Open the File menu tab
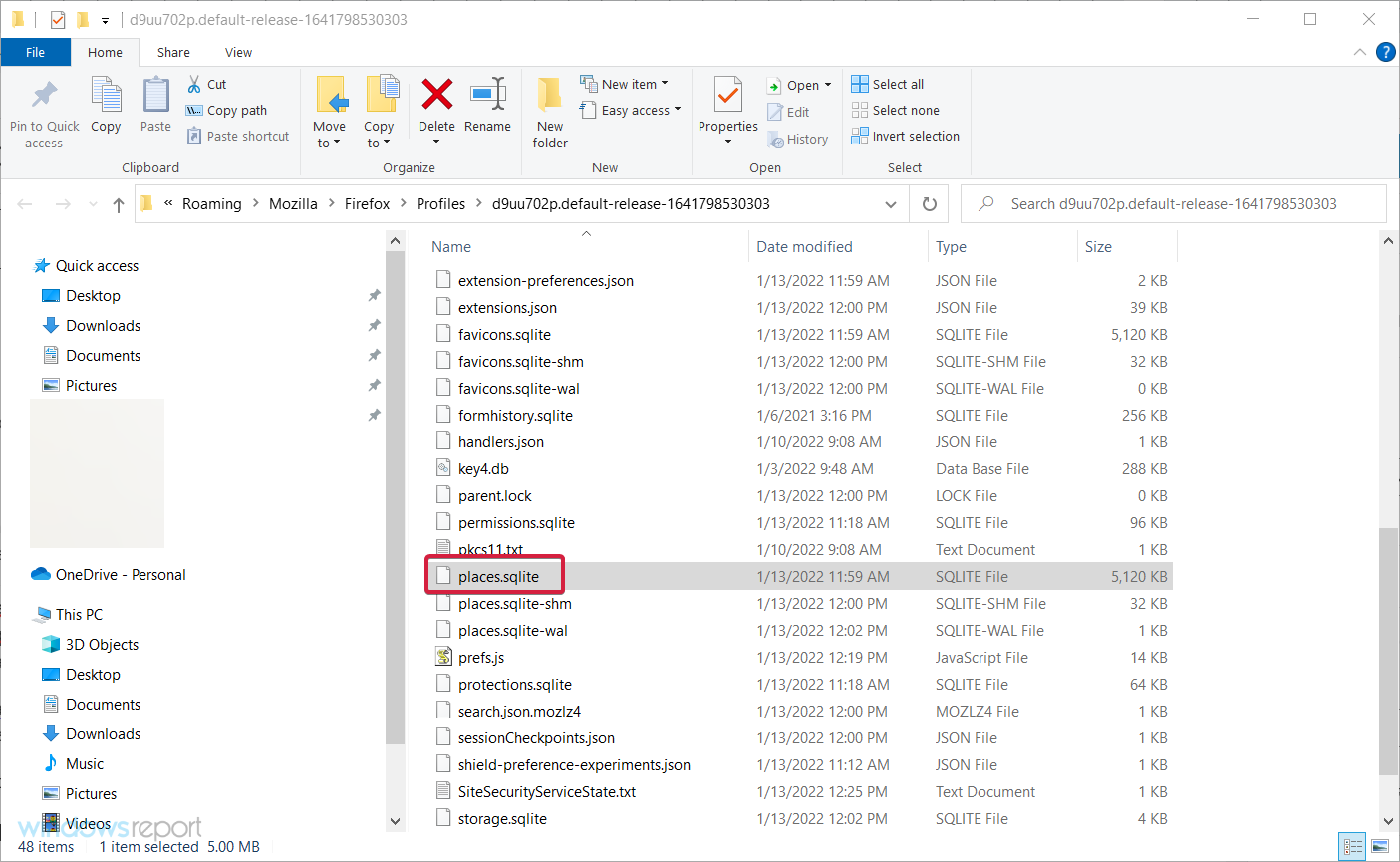Viewport: 1400px width, 862px height. coord(36,52)
